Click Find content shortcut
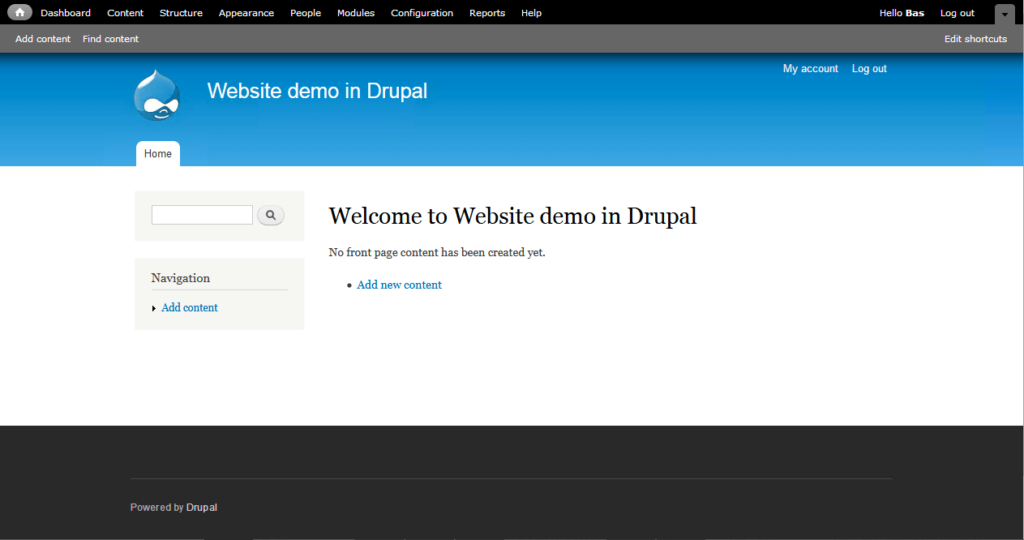This screenshot has width=1024, height=540. pyautogui.click(x=111, y=39)
